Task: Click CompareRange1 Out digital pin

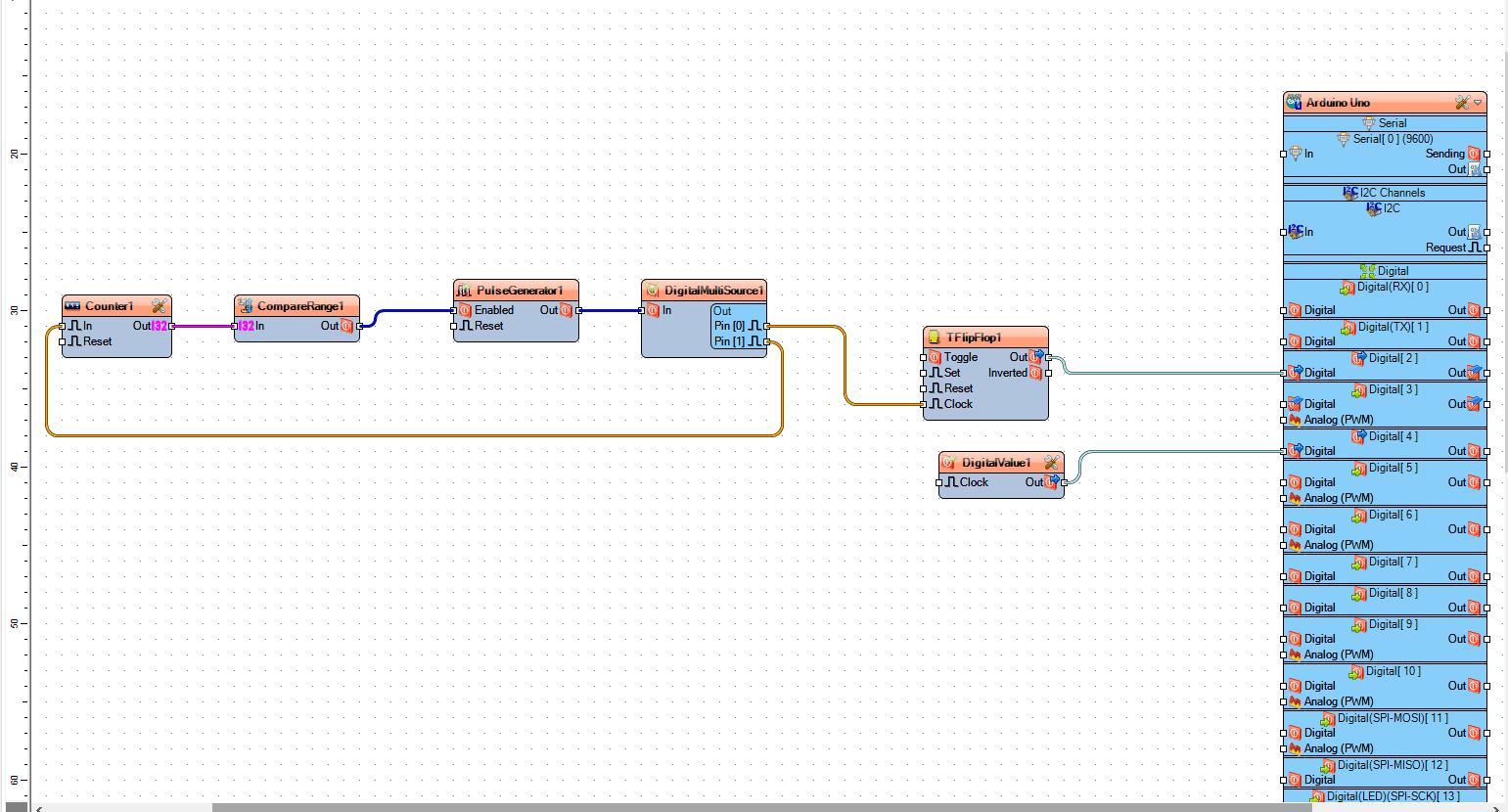Action: 359,326
